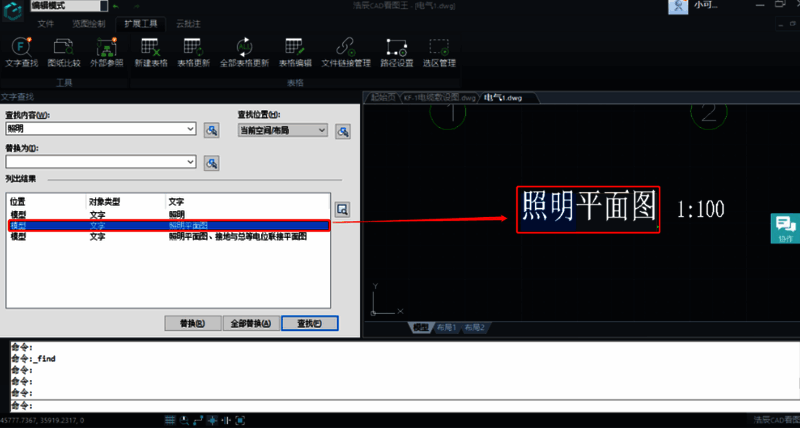Click the zoom-to-result icon beside results list
The width and height of the screenshot is (800, 428).
[x=342, y=209]
